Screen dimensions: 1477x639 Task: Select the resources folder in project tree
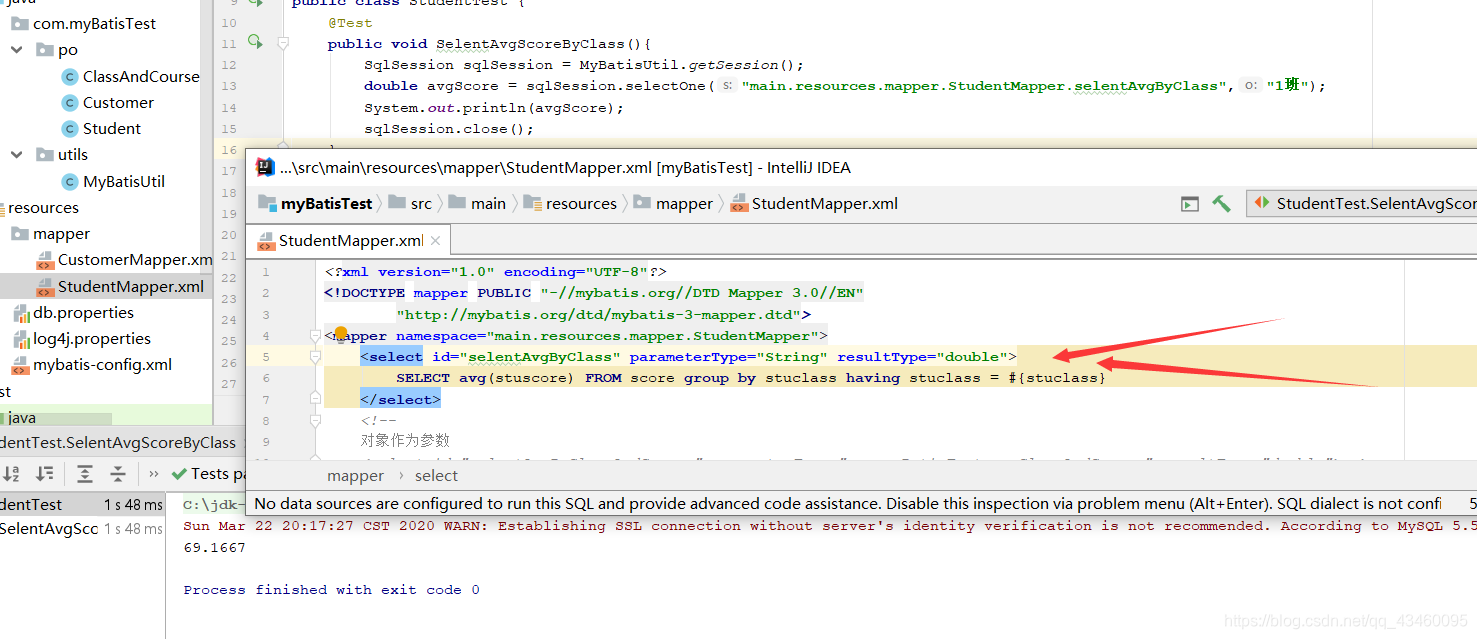coord(43,207)
